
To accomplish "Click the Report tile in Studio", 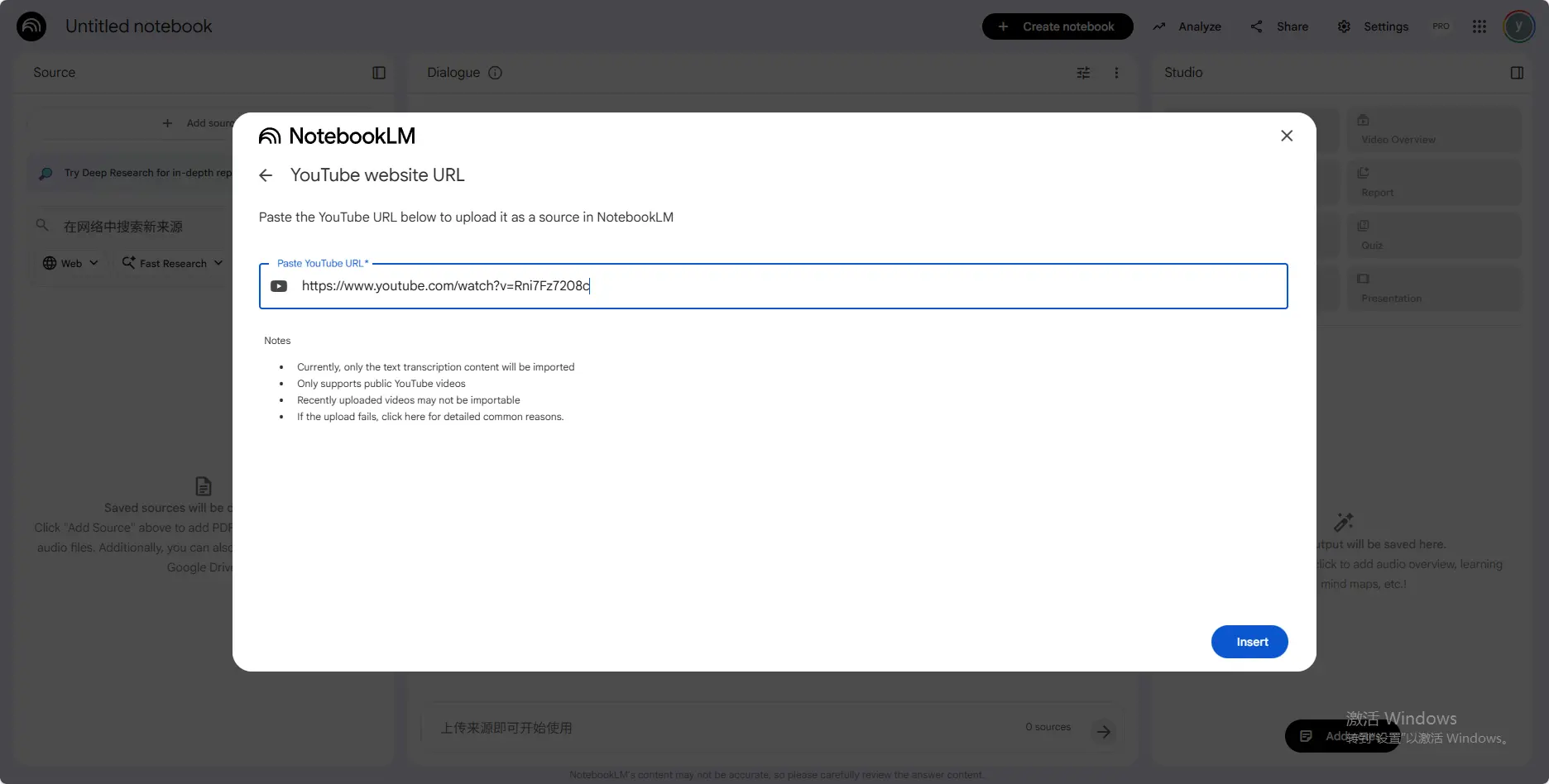I will pos(1434,183).
